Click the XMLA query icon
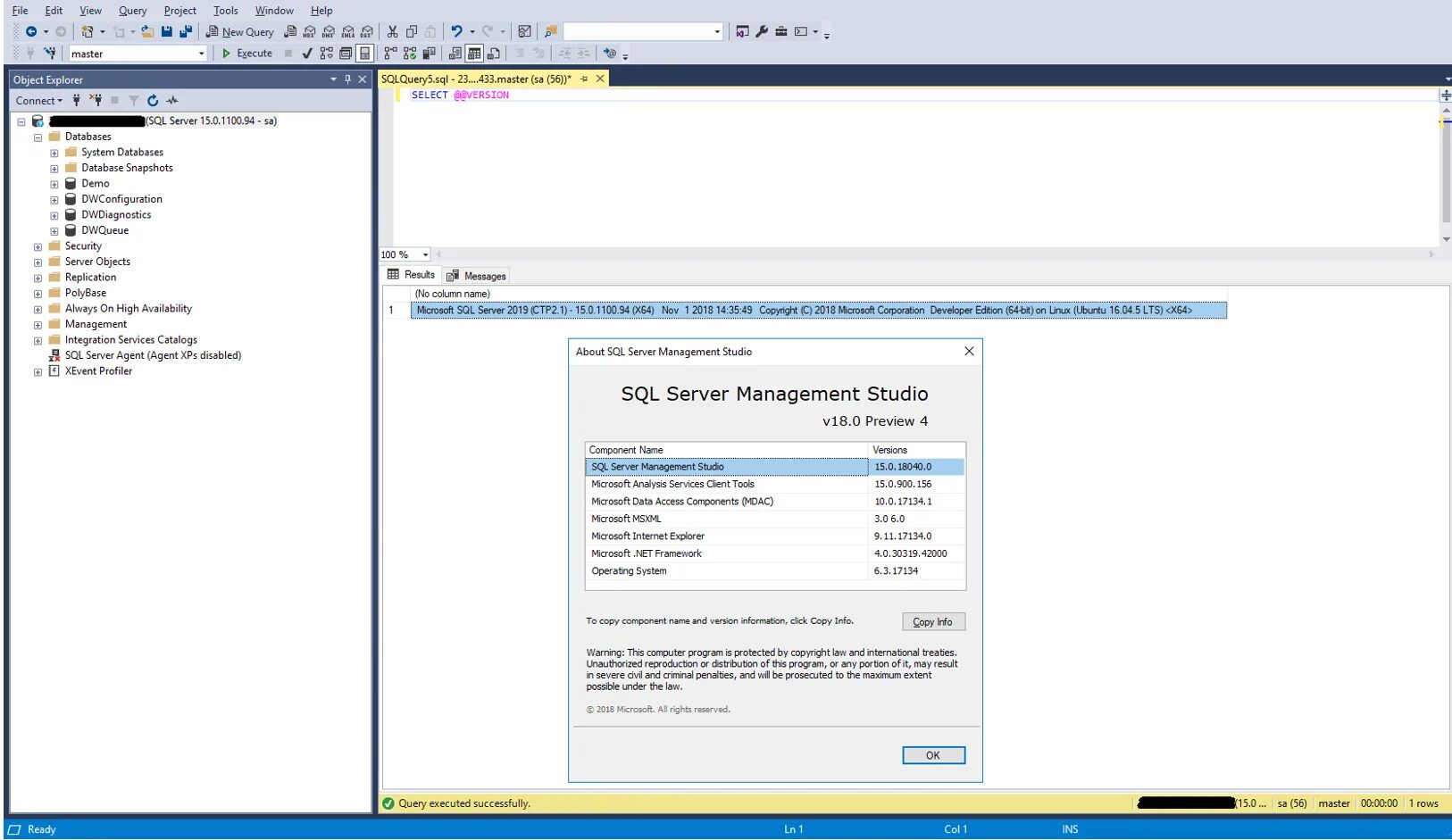1452x840 pixels. [347, 31]
